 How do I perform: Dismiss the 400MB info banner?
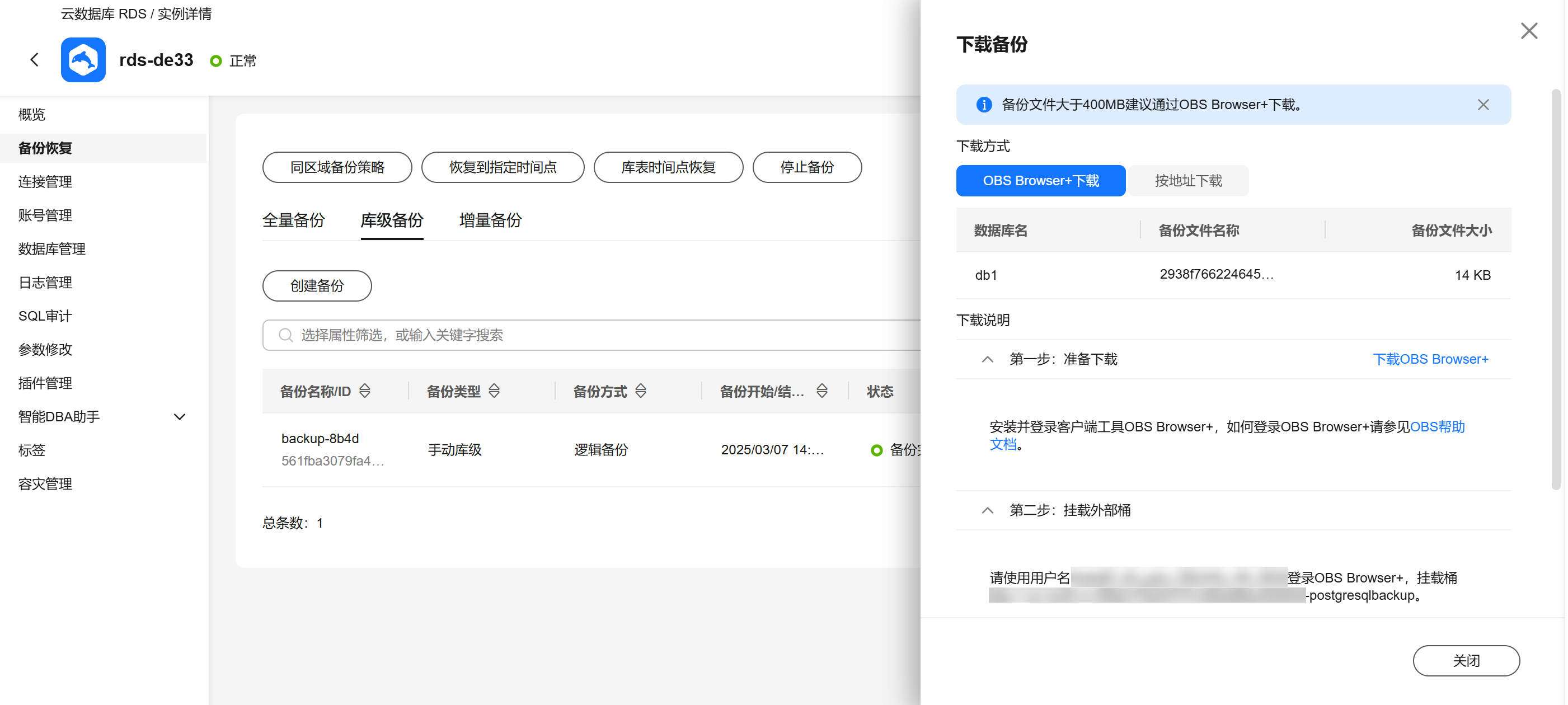click(x=1483, y=105)
